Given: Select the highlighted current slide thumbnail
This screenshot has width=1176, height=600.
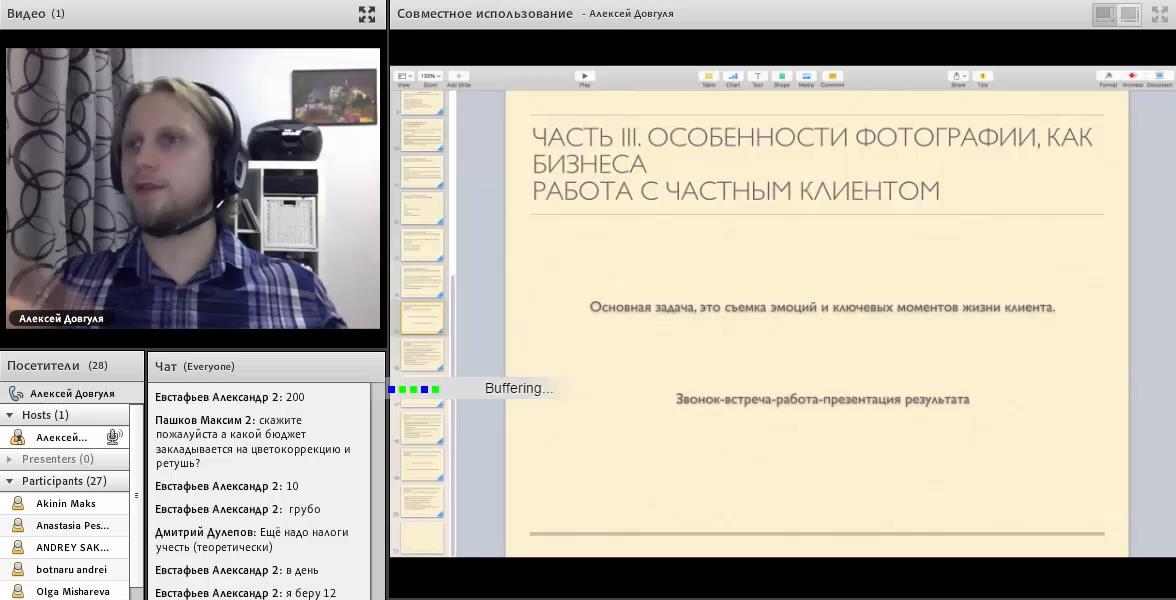Looking at the screenshot, I should pos(422,318).
